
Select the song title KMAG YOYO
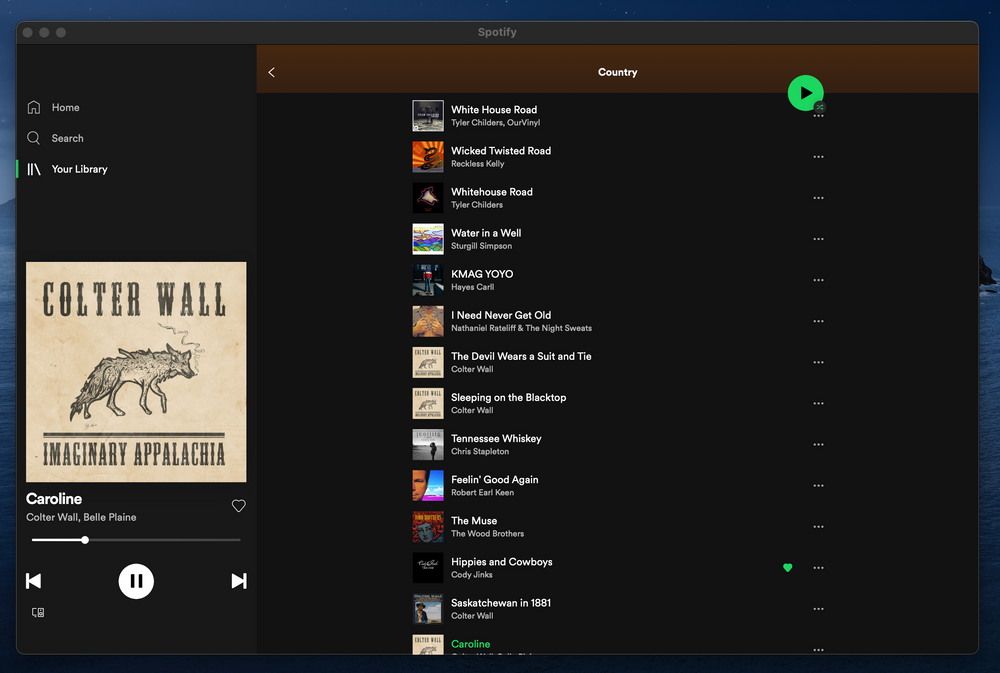482,274
